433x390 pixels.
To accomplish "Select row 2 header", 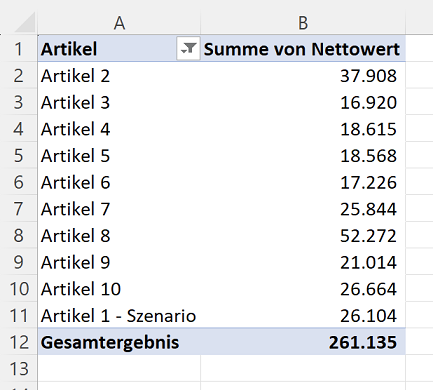I will [x=19, y=76].
